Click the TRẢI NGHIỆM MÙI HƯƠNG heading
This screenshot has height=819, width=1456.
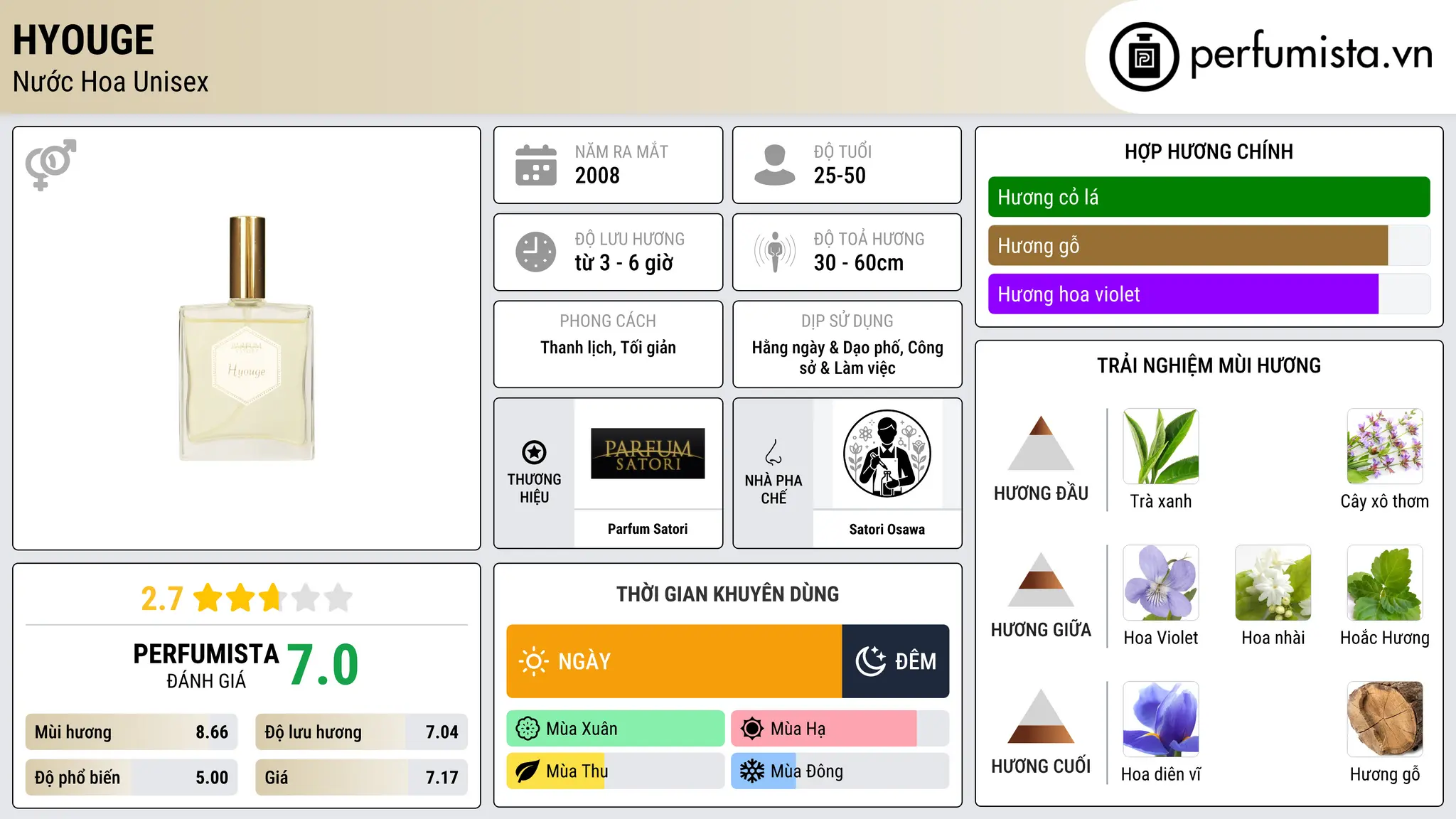tap(1209, 365)
